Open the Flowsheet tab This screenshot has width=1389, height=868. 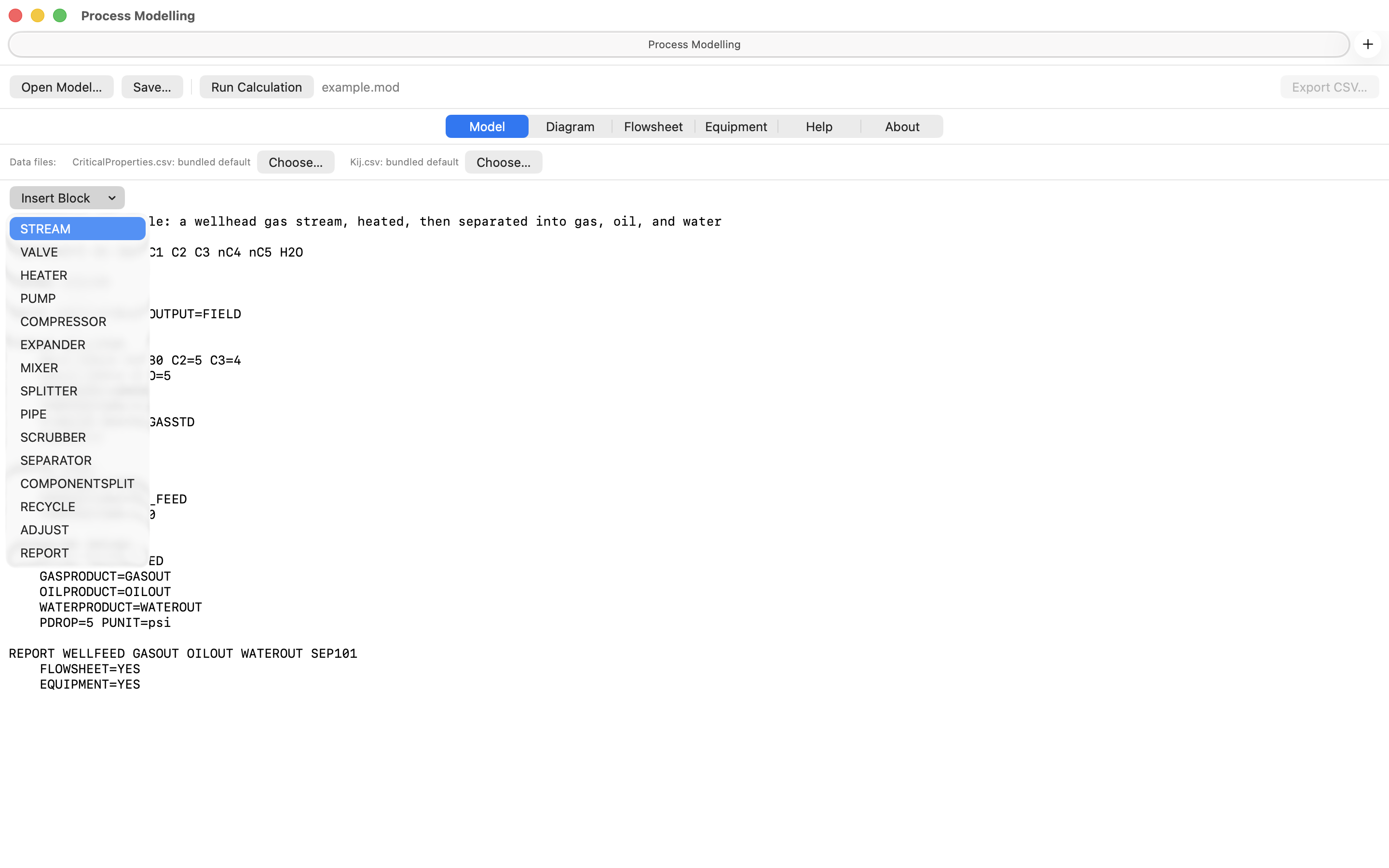(x=653, y=126)
